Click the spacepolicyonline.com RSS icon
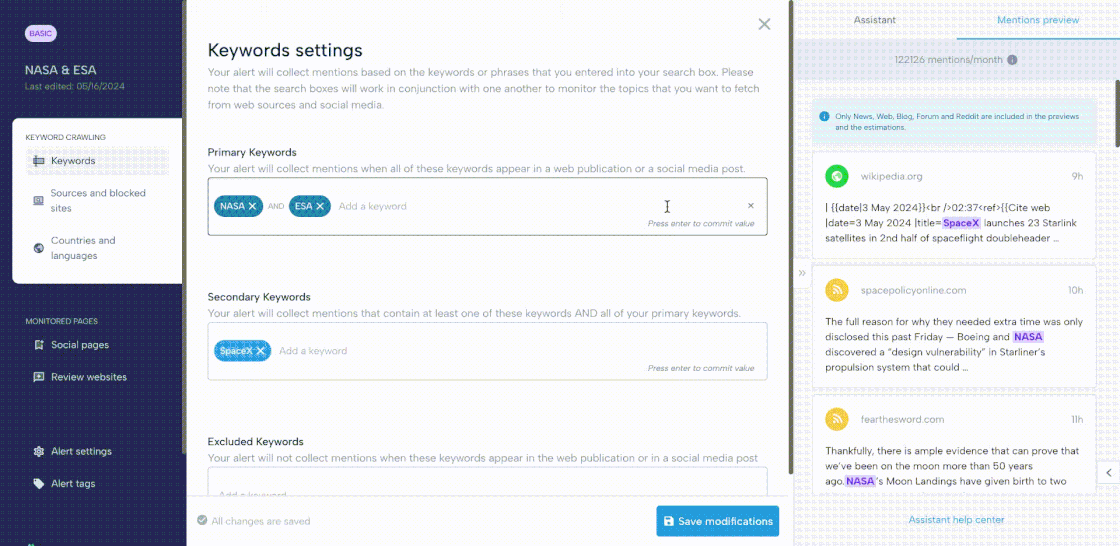 [836, 290]
